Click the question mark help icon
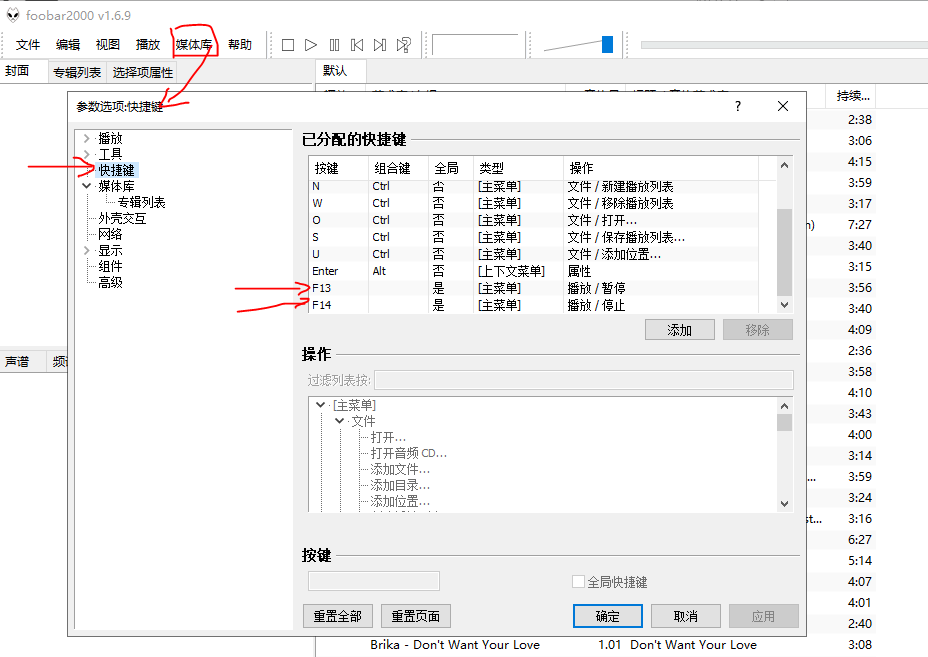928x657 pixels. pos(738,106)
